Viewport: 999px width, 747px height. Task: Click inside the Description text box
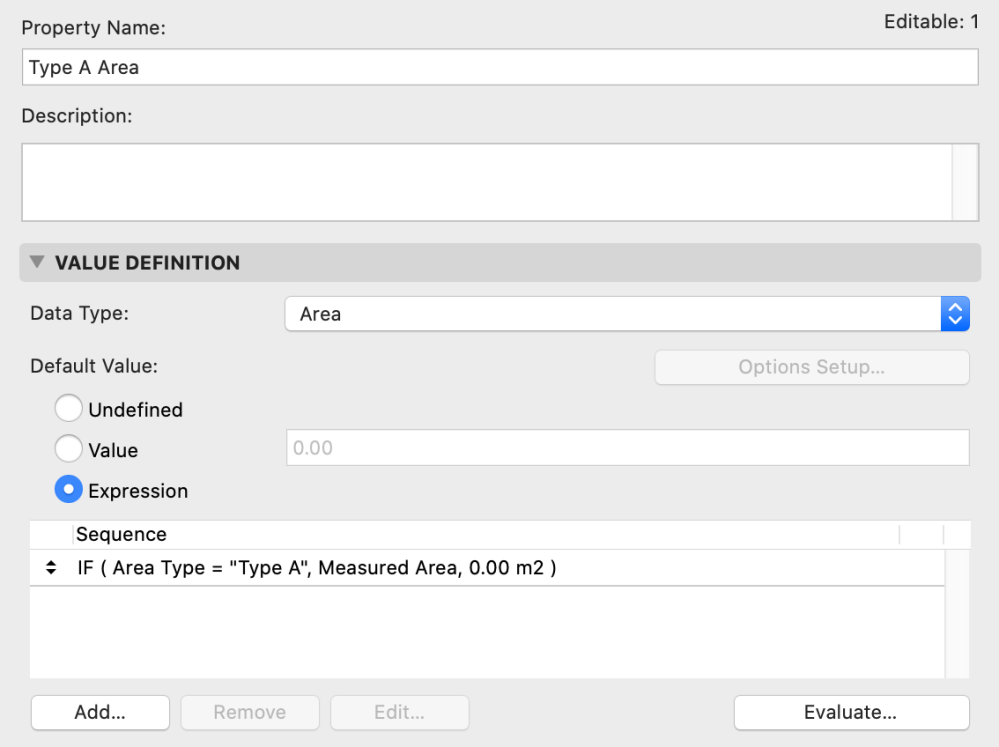click(486, 181)
